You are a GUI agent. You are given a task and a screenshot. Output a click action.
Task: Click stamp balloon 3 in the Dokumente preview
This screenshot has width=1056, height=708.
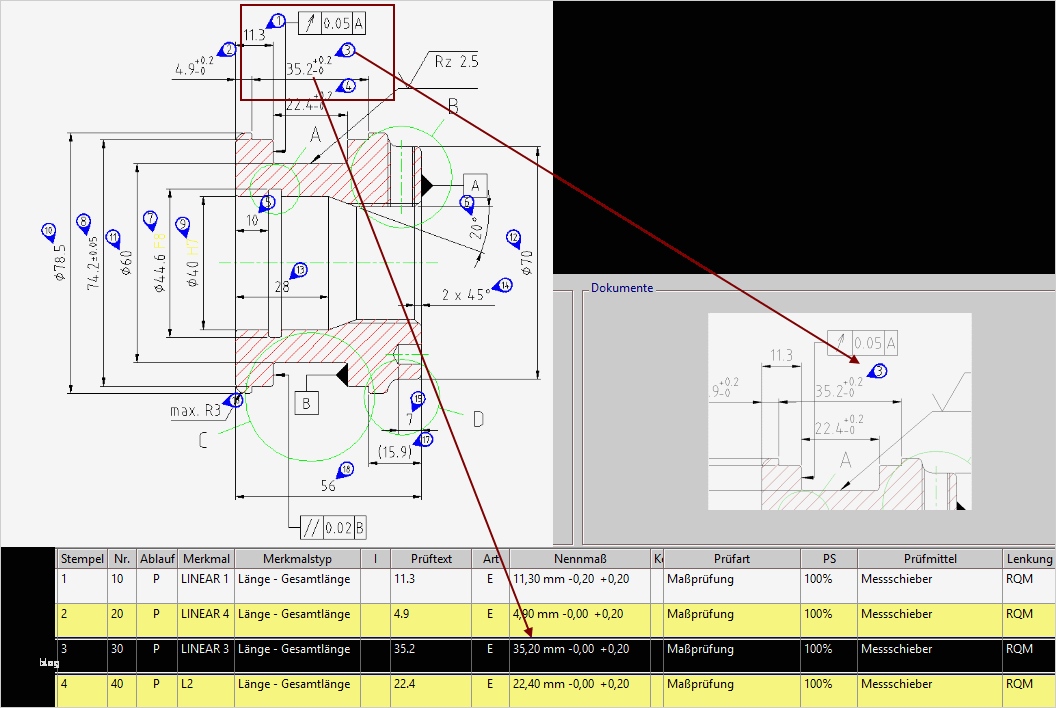(x=878, y=371)
